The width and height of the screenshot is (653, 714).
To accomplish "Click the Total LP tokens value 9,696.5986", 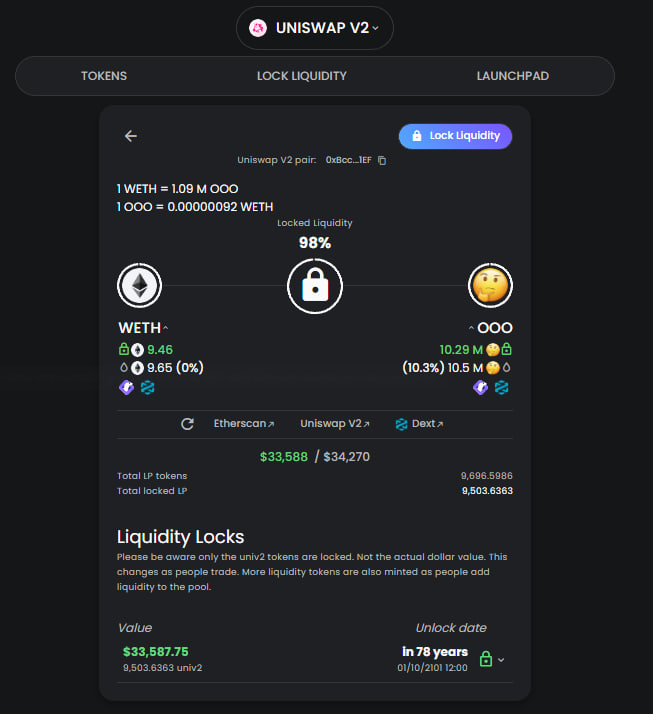I will pos(486,476).
